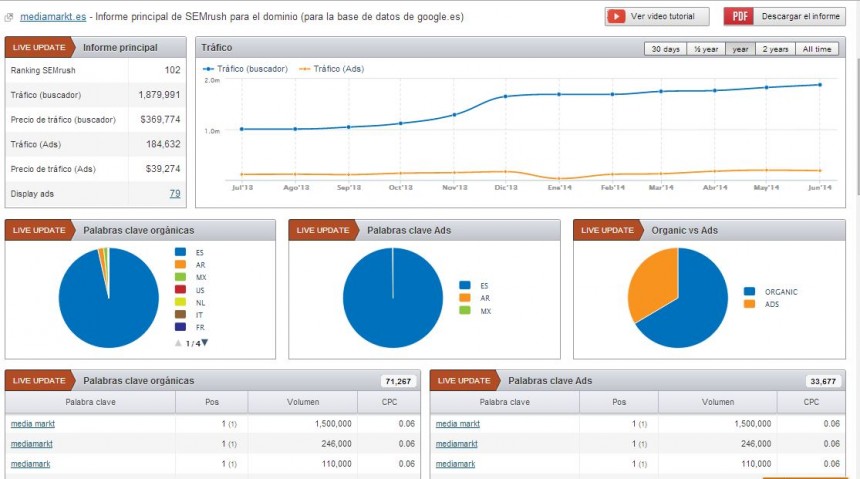This screenshot has height=479, width=860.
Task: Click the AR orange swatch in orgánicas legend
Action: tap(180, 264)
